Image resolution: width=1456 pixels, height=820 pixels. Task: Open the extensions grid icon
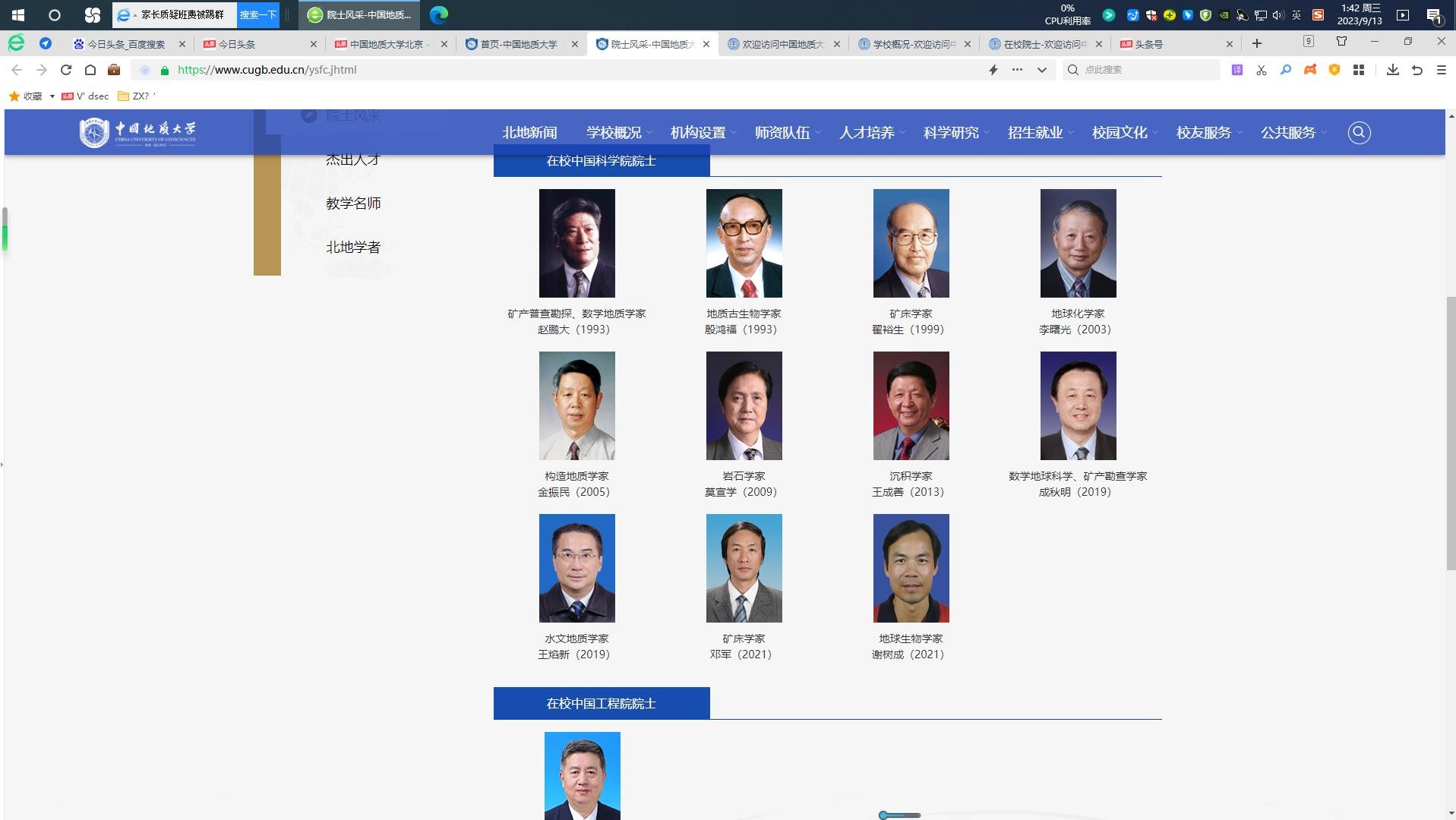pos(1359,70)
